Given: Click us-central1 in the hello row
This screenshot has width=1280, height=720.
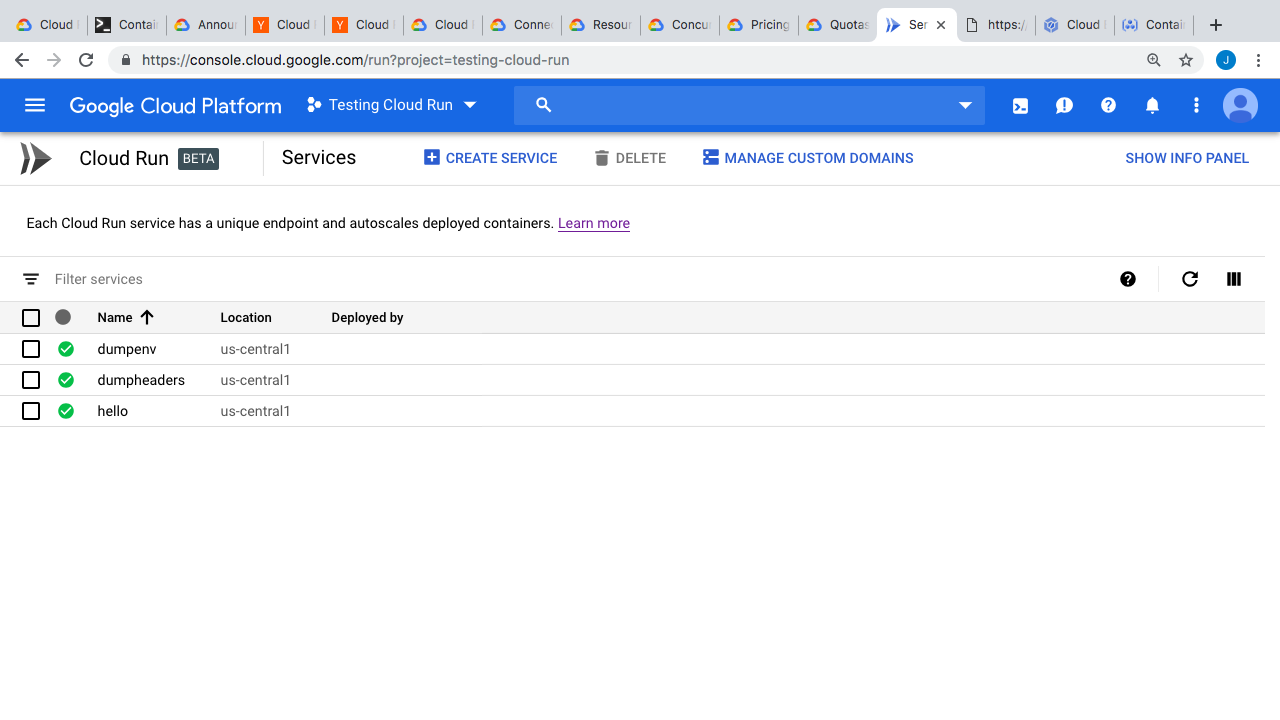Looking at the screenshot, I should coord(255,411).
